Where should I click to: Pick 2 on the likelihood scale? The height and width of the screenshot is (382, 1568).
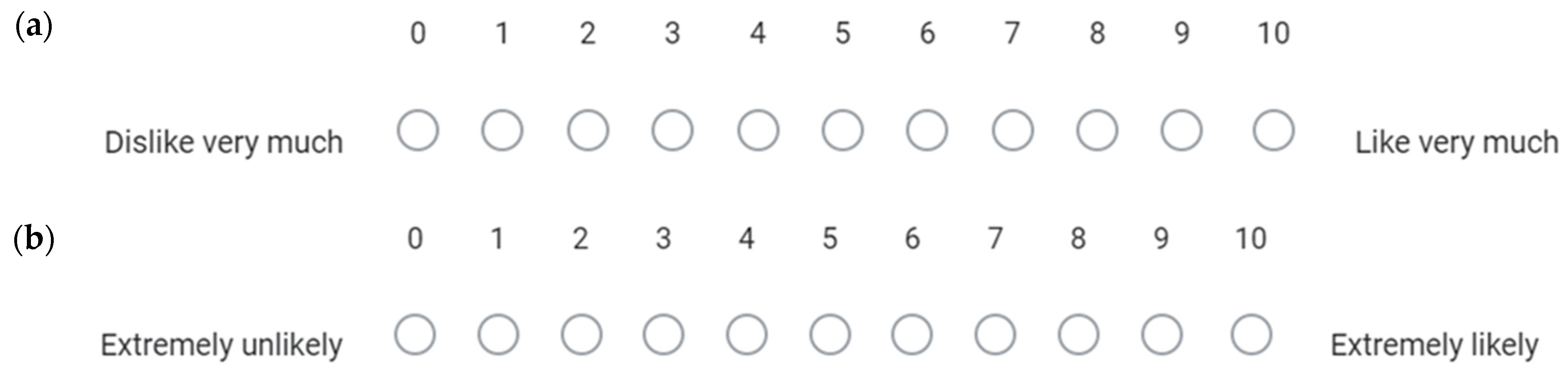581,334
